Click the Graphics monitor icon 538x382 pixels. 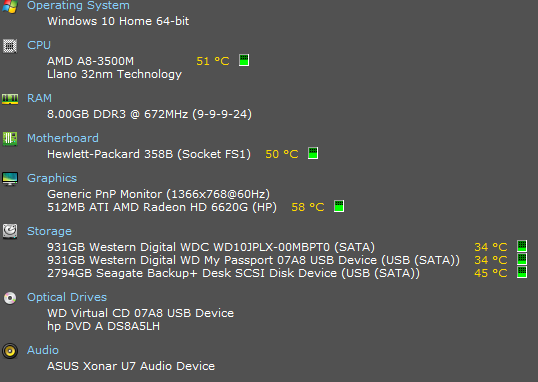10,179
